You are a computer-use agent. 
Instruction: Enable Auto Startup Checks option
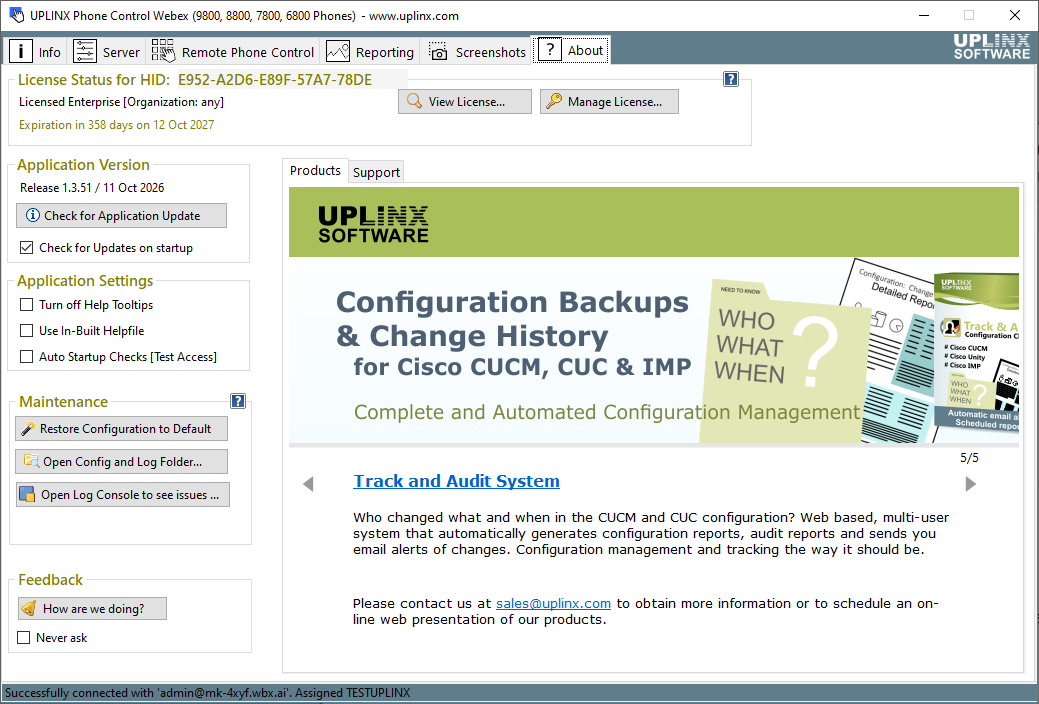pos(27,357)
